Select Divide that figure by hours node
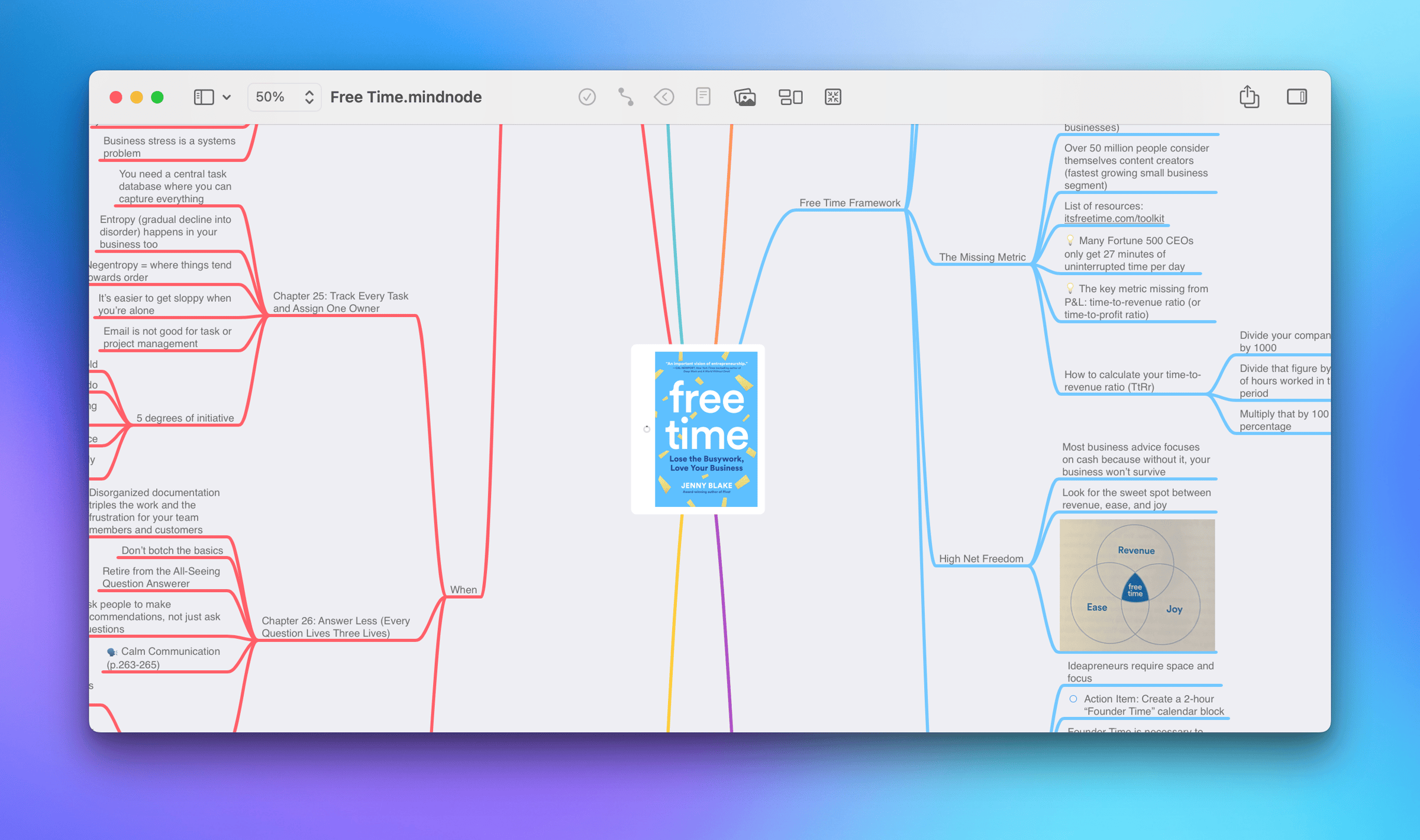 [1285, 381]
